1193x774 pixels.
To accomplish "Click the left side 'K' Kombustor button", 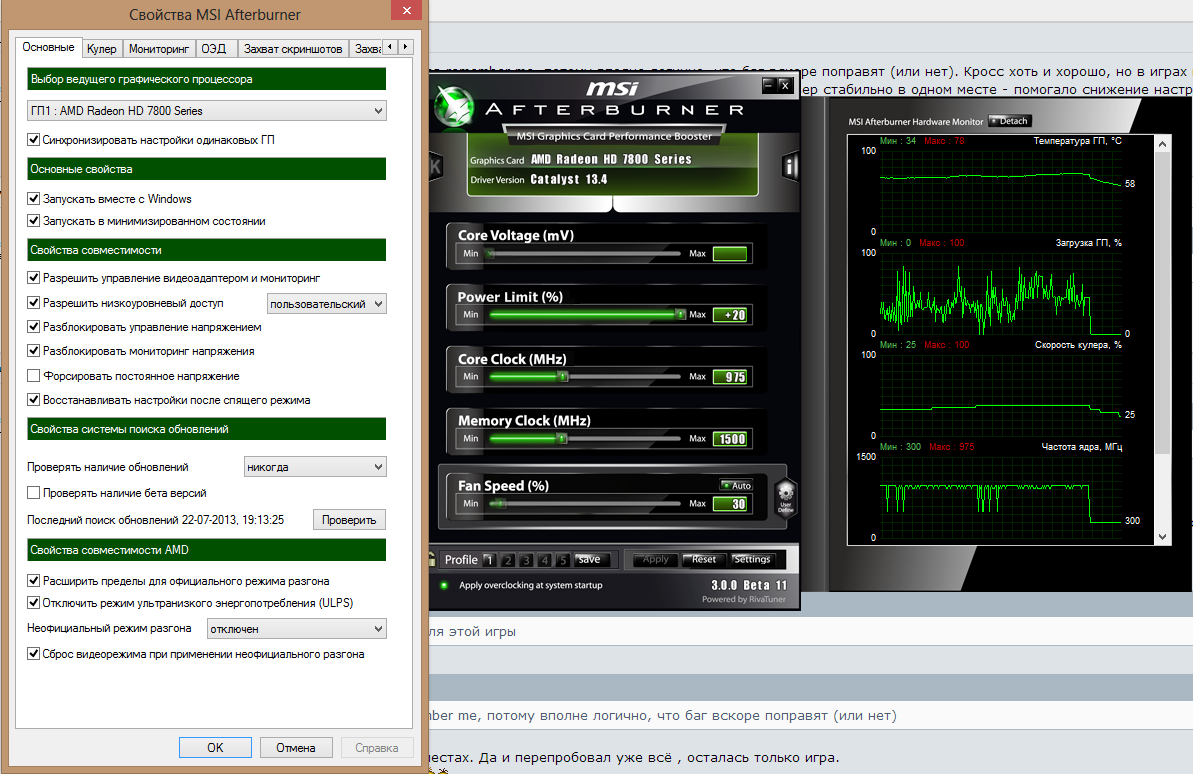I will pos(435,167).
